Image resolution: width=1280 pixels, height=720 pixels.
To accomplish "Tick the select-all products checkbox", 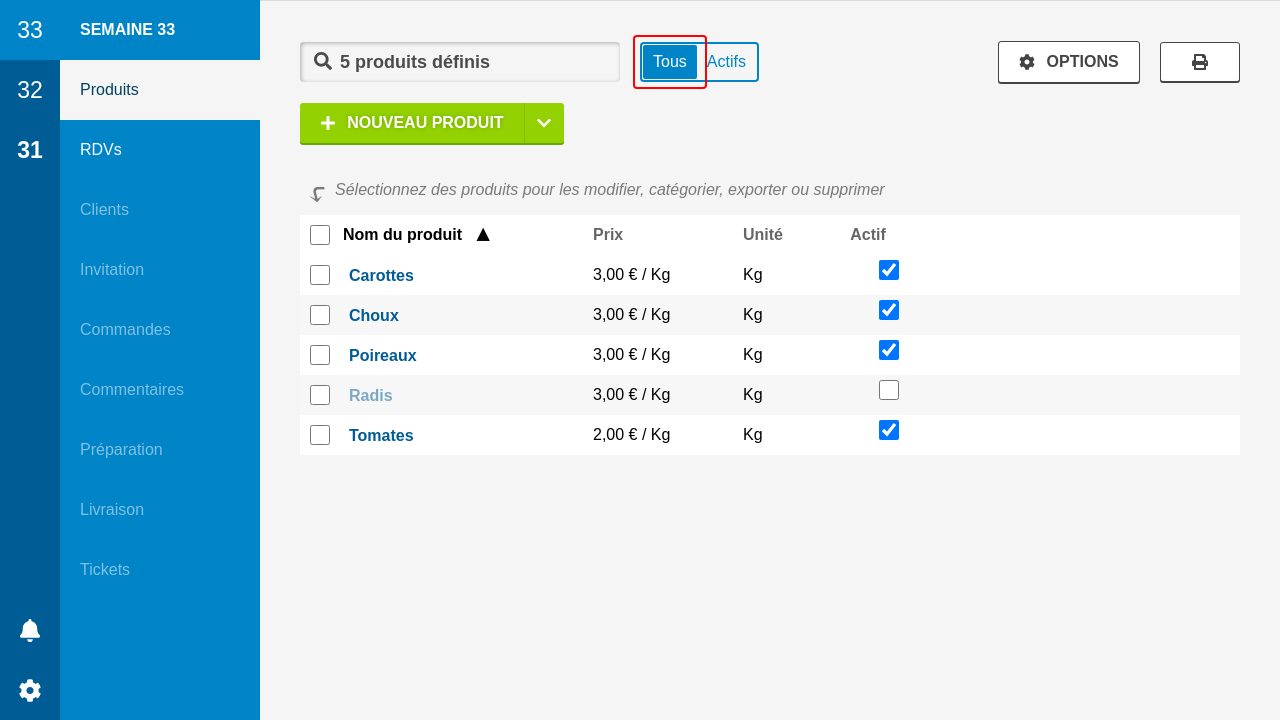I will point(320,235).
